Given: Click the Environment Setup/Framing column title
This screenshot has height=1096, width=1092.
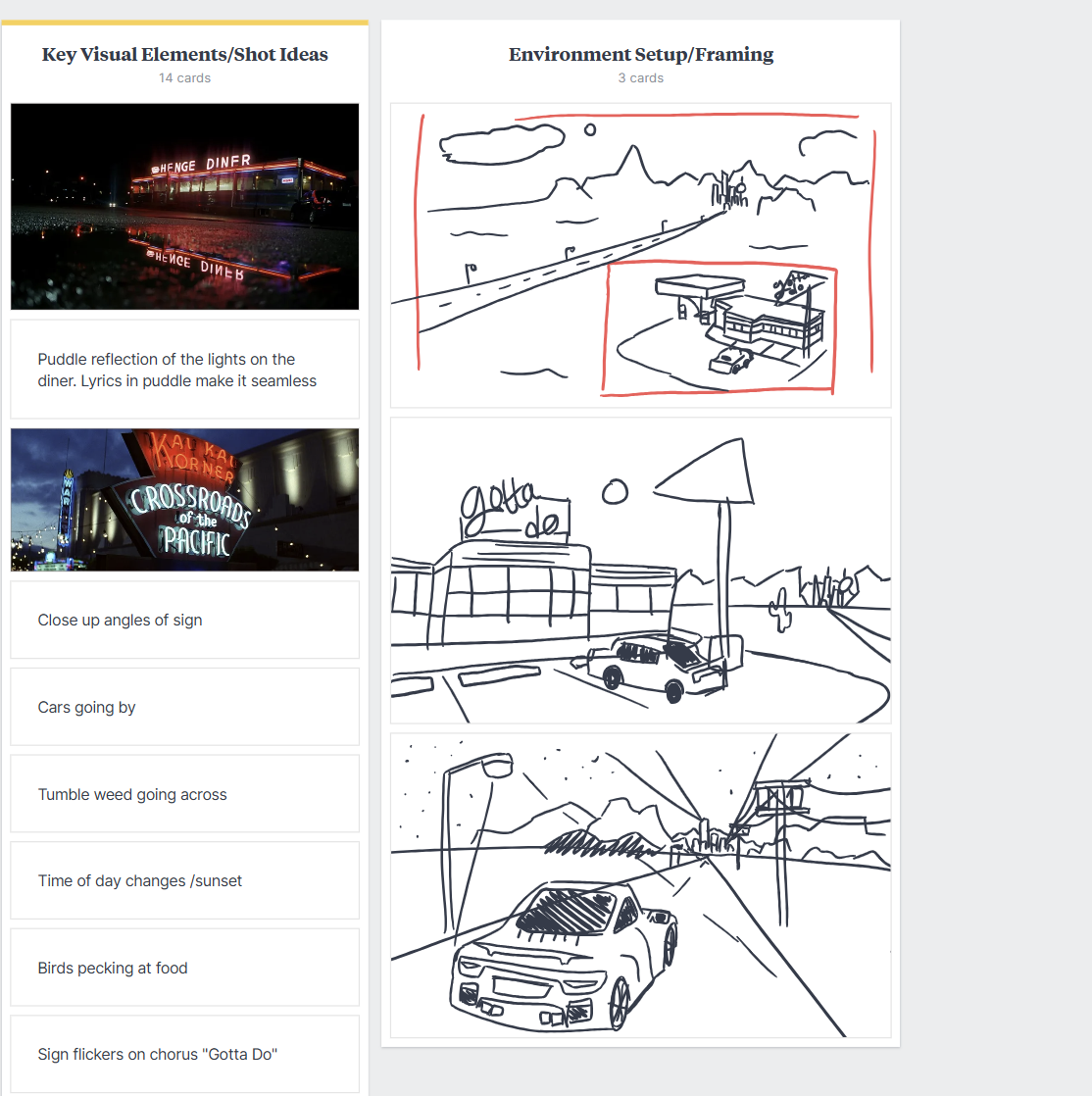Looking at the screenshot, I should pyautogui.click(x=641, y=55).
